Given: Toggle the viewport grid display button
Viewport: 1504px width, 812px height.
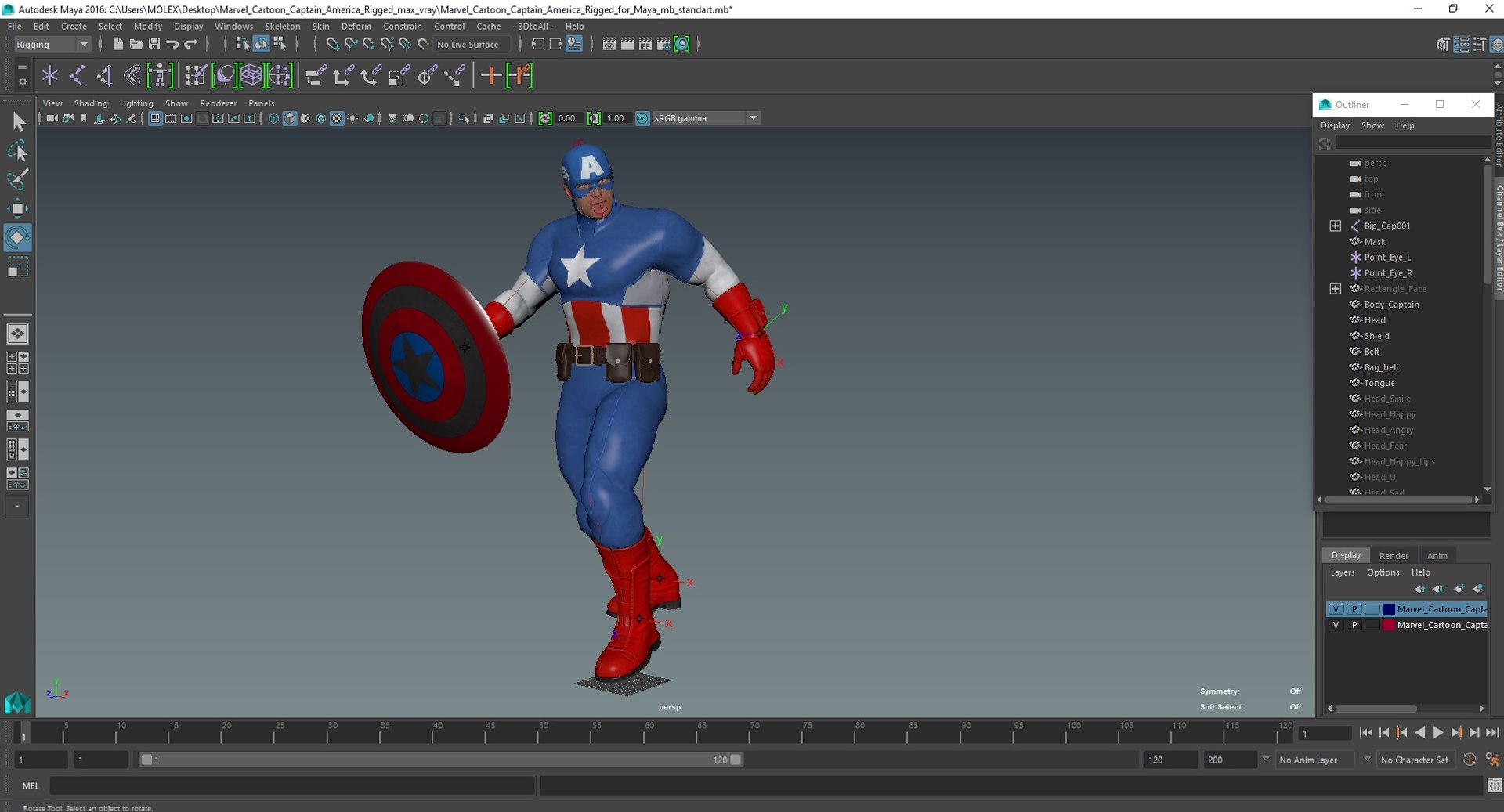Looking at the screenshot, I should tap(155, 118).
